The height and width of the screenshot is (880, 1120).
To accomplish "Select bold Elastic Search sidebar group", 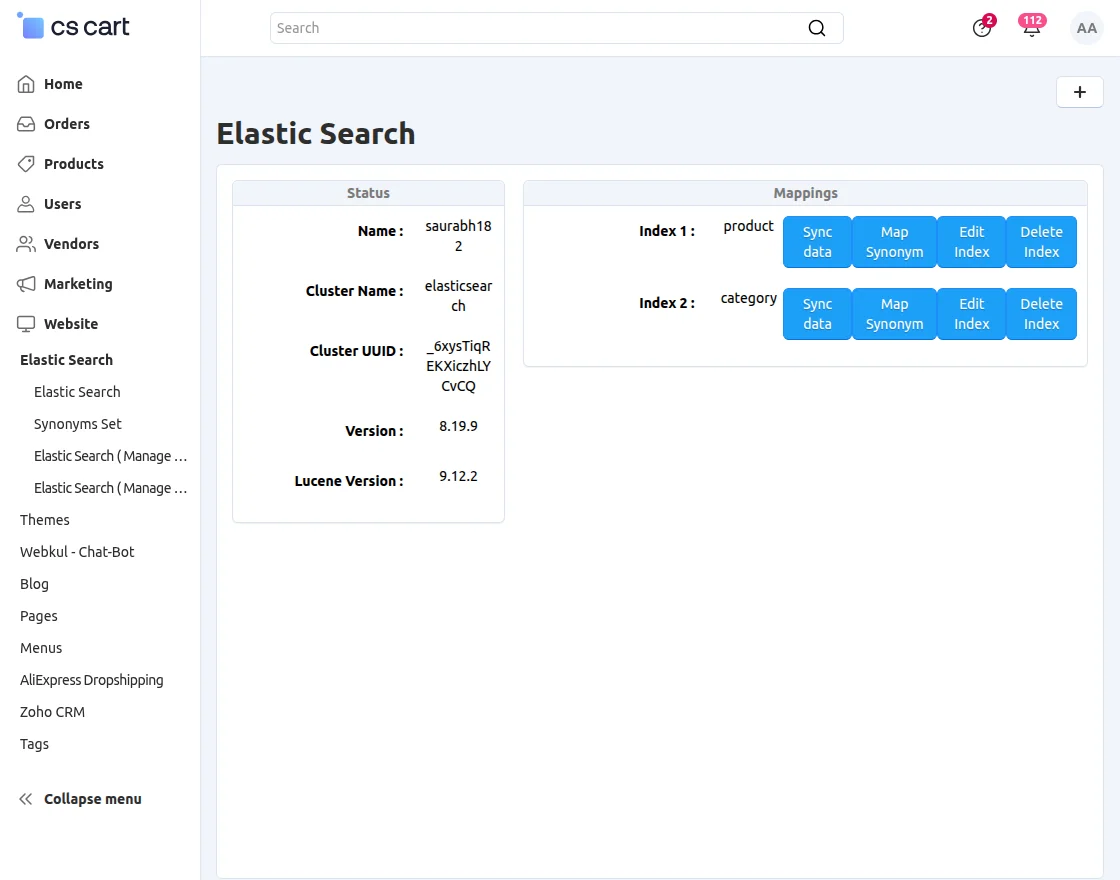I will [66, 360].
